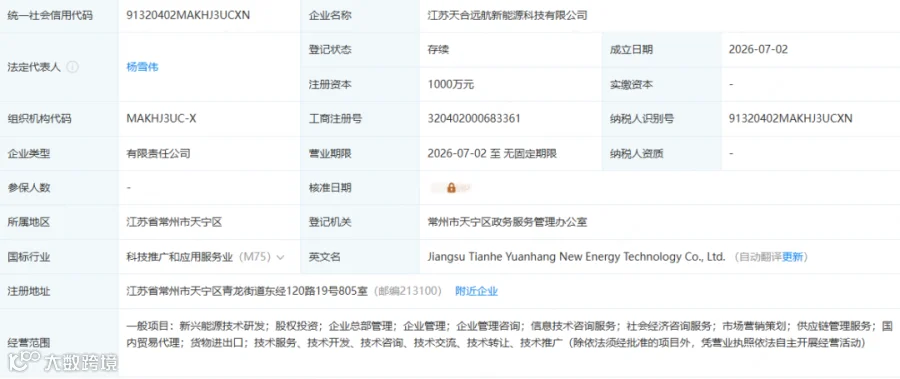The height and width of the screenshot is (379, 900).
Task: Open the 附近企业 nearby companies link
Action: [x=476, y=291]
